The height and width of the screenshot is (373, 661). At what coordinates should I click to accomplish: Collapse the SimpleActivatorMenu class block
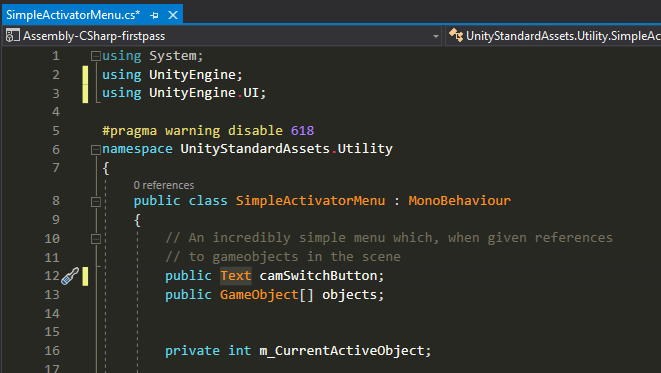[x=96, y=201]
